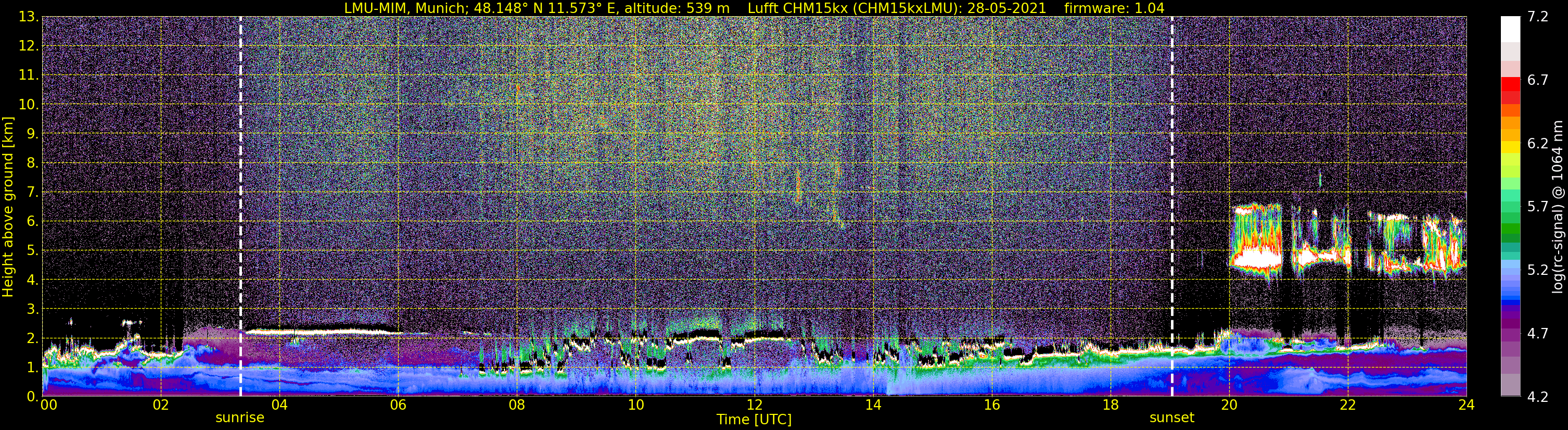This screenshot has height=430, width=1568.
Task: Click the white top segment of the colorbar
Action: pyautogui.click(x=1511, y=29)
